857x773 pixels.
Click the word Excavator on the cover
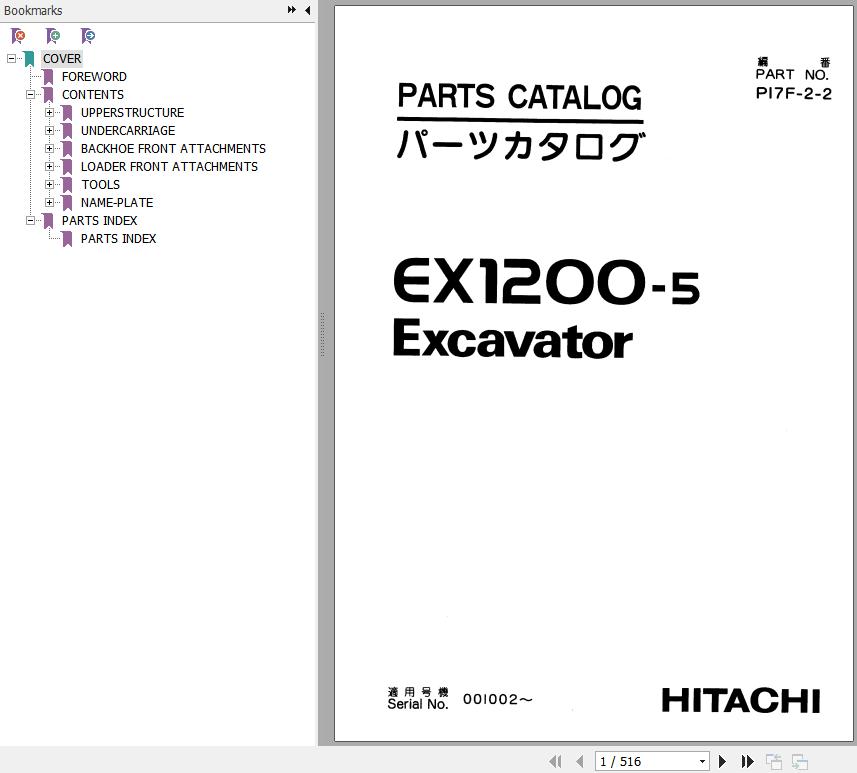[513, 339]
